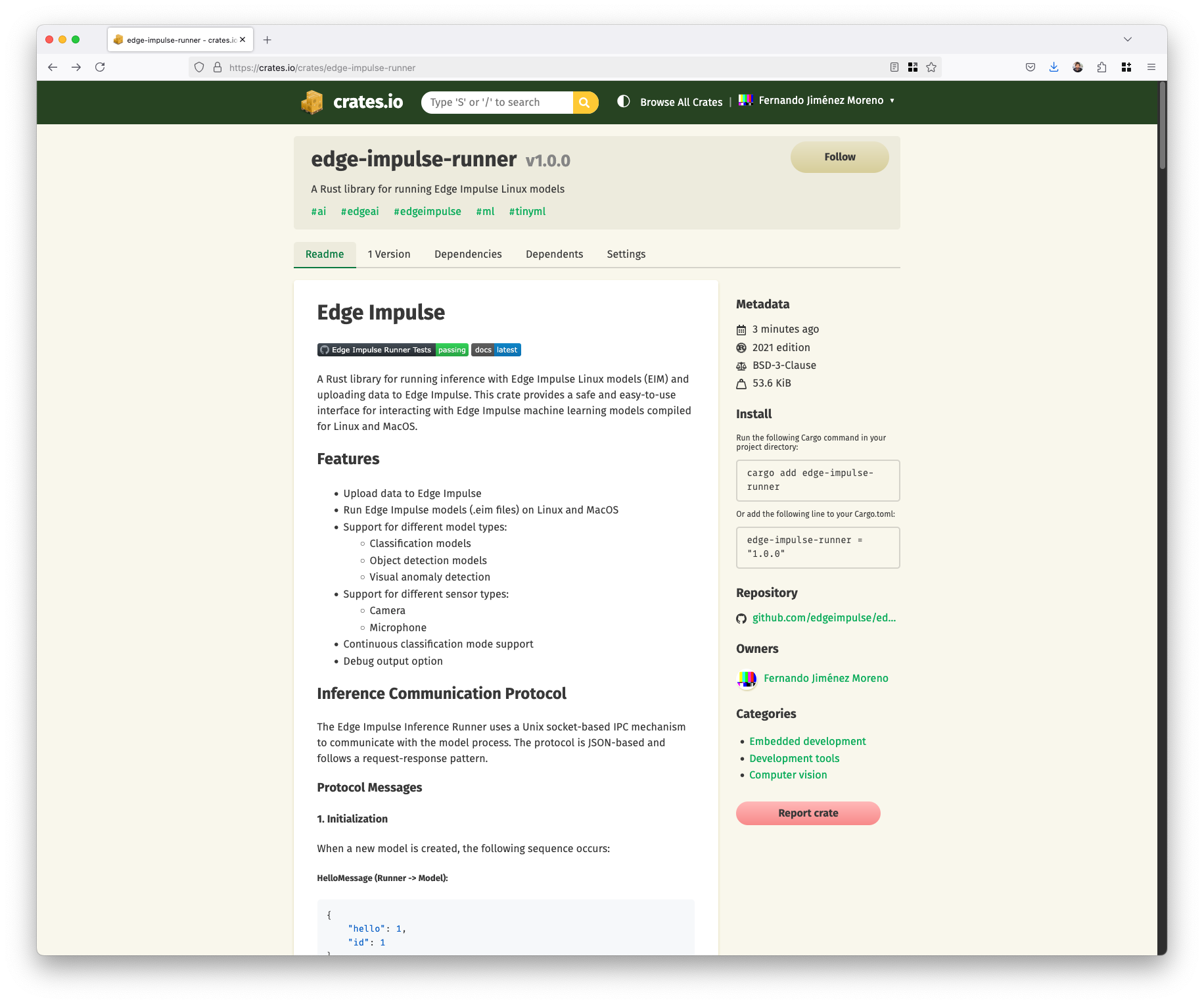Image resolution: width=1204 pixels, height=1004 pixels.
Task: Click the weight icon beside 53.6 KiB
Action: (x=741, y=383)
